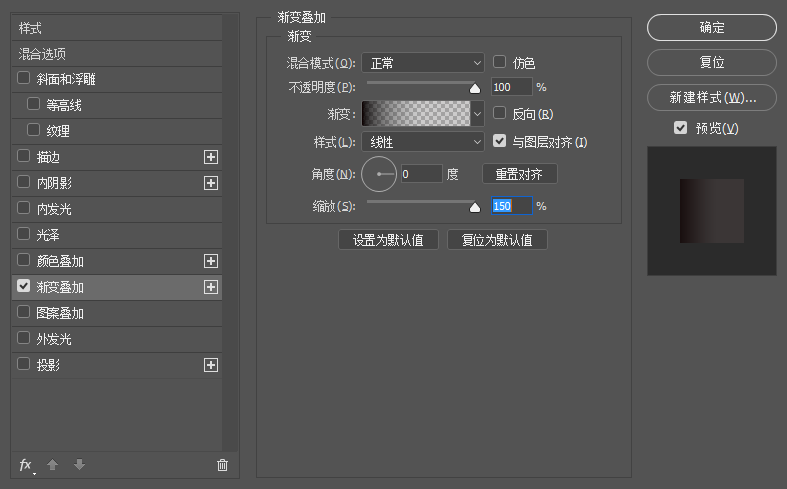Image resolution: width=787 pixels, height=489 pixels.
Task: Enable the 内阴影 checkbox
Action: click(24, 182)
